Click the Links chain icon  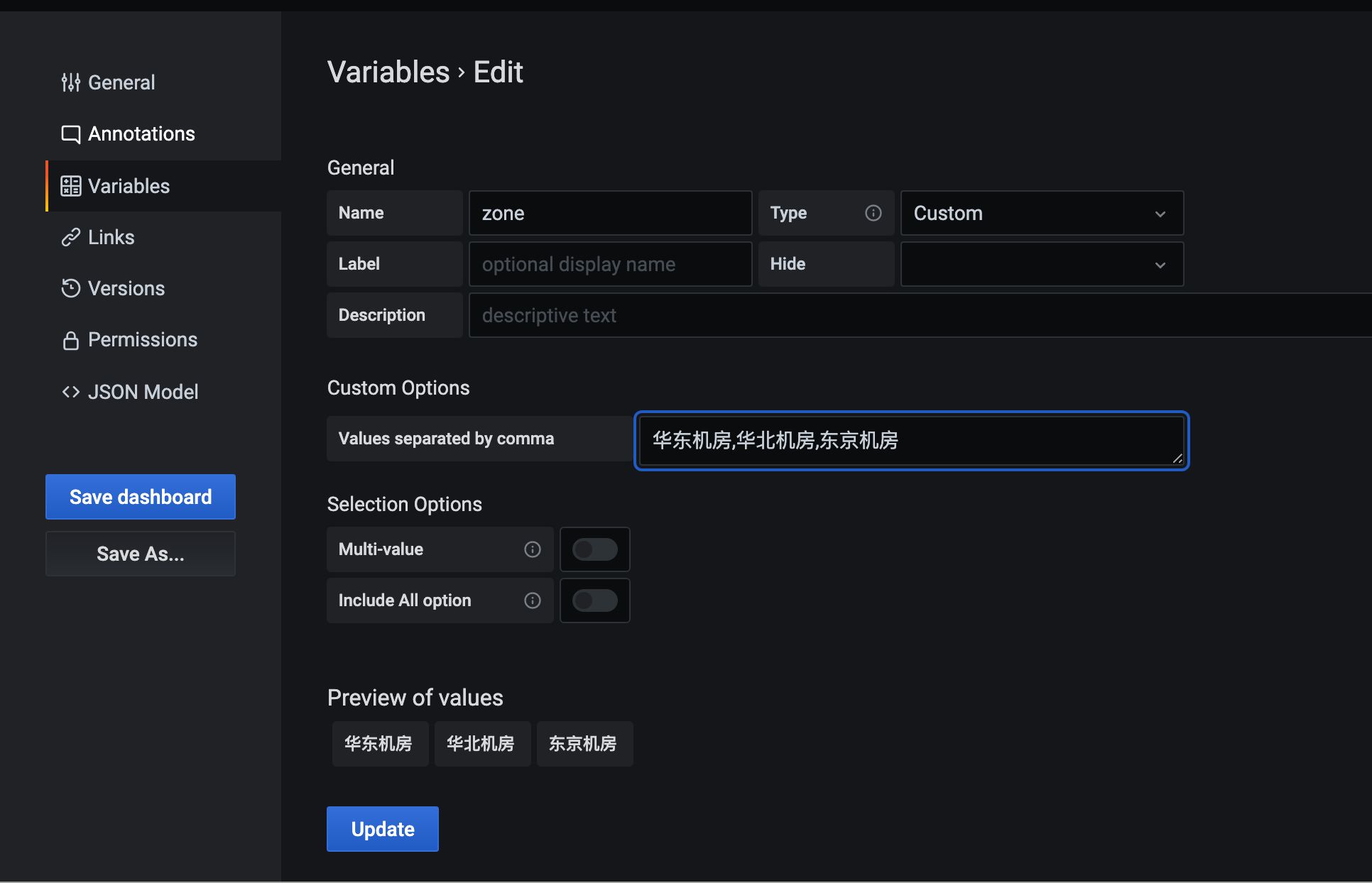70,237
